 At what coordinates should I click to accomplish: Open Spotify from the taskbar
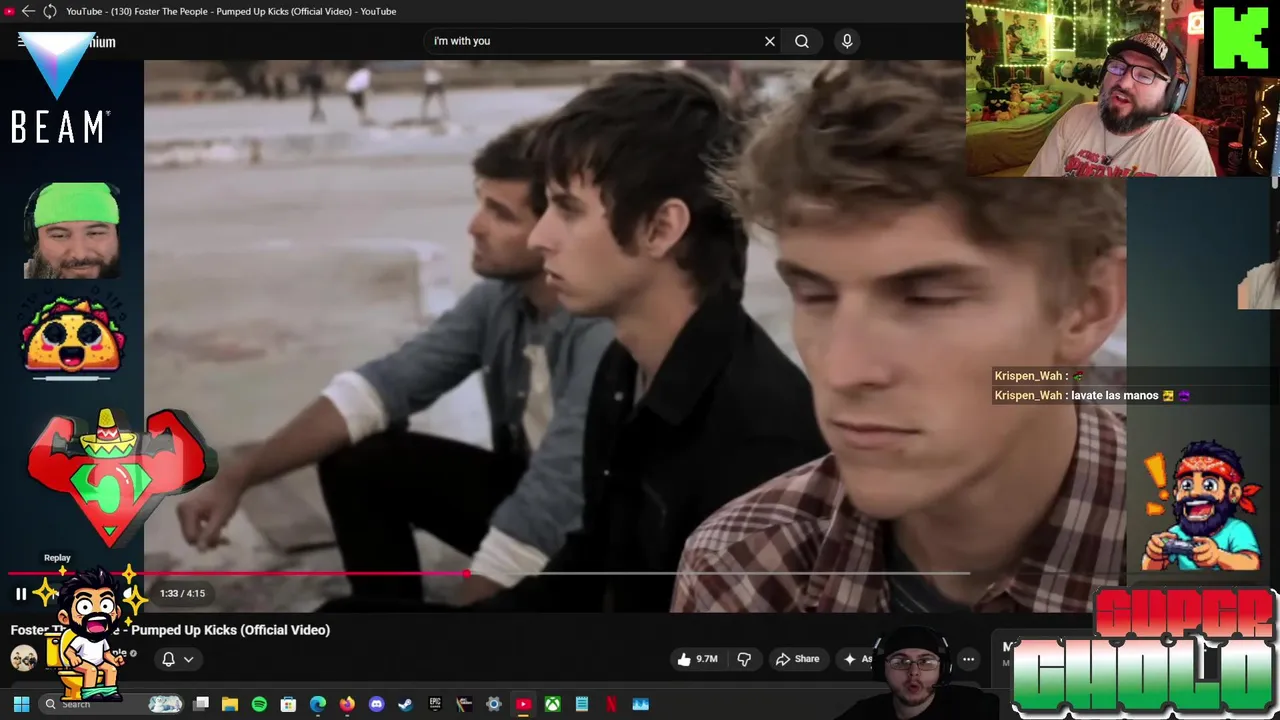[x=259, y=704]
